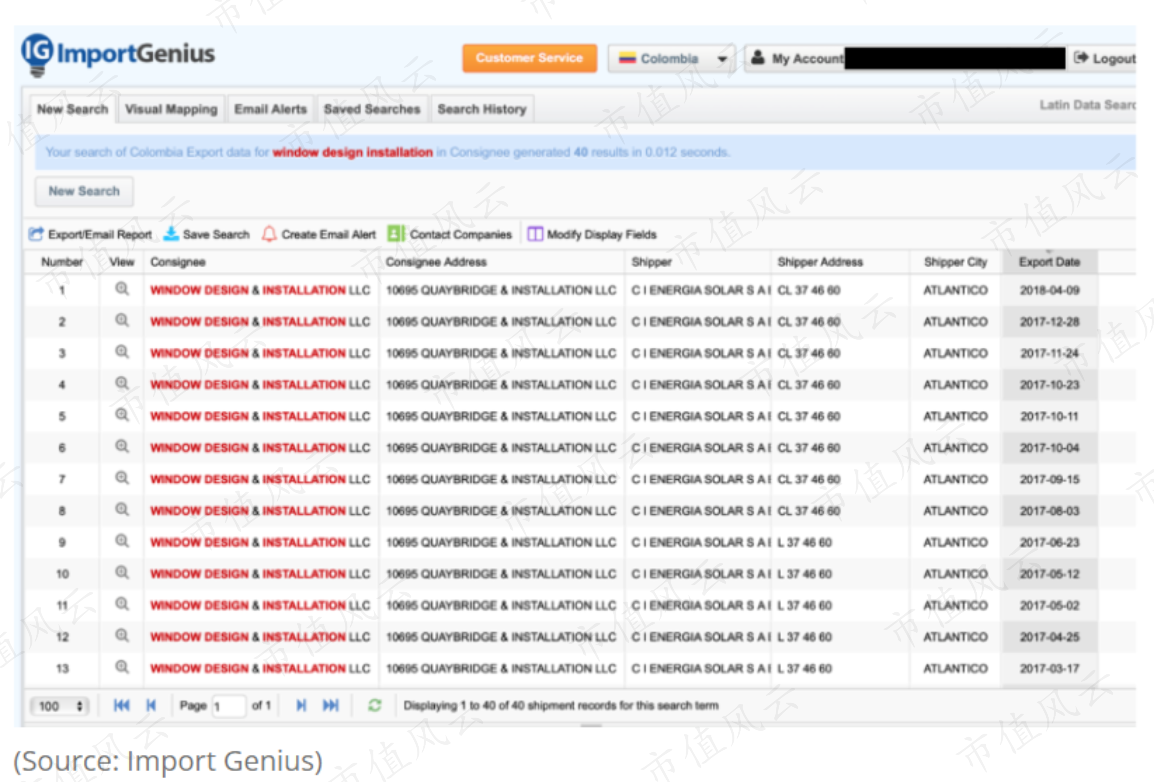The width and height of the screenshot is (1154, 782).
Task: Click the orange Customer Service button
Action: click(x=529, y=58)
